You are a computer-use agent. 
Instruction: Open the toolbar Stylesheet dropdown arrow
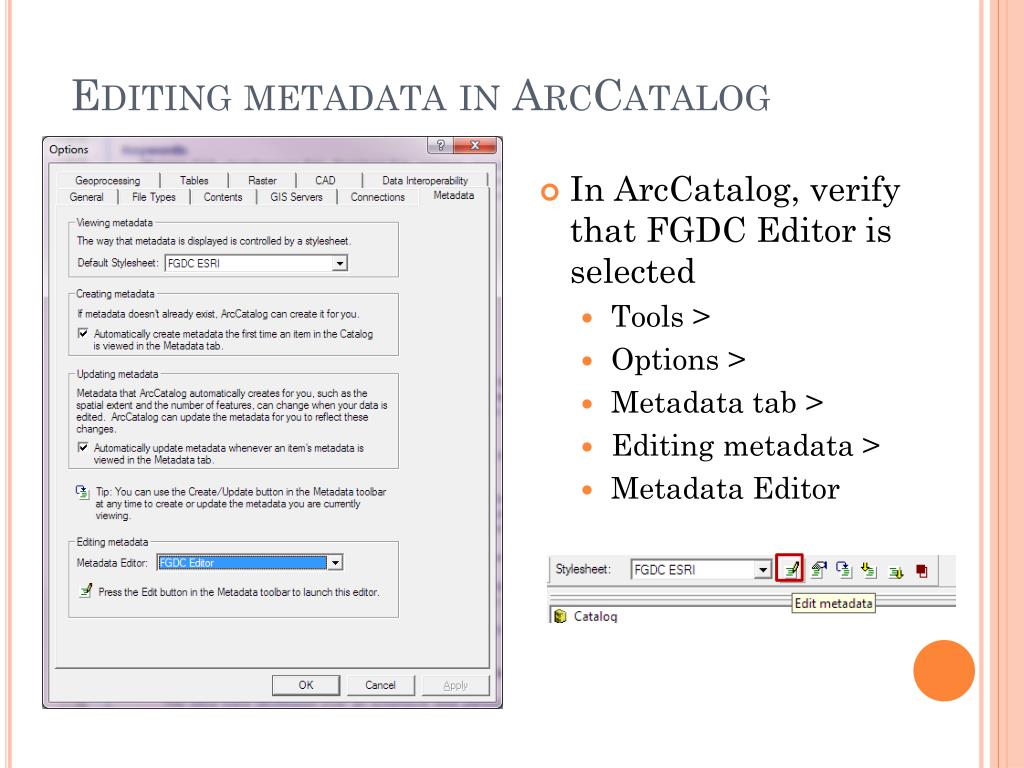coord(763,569)
